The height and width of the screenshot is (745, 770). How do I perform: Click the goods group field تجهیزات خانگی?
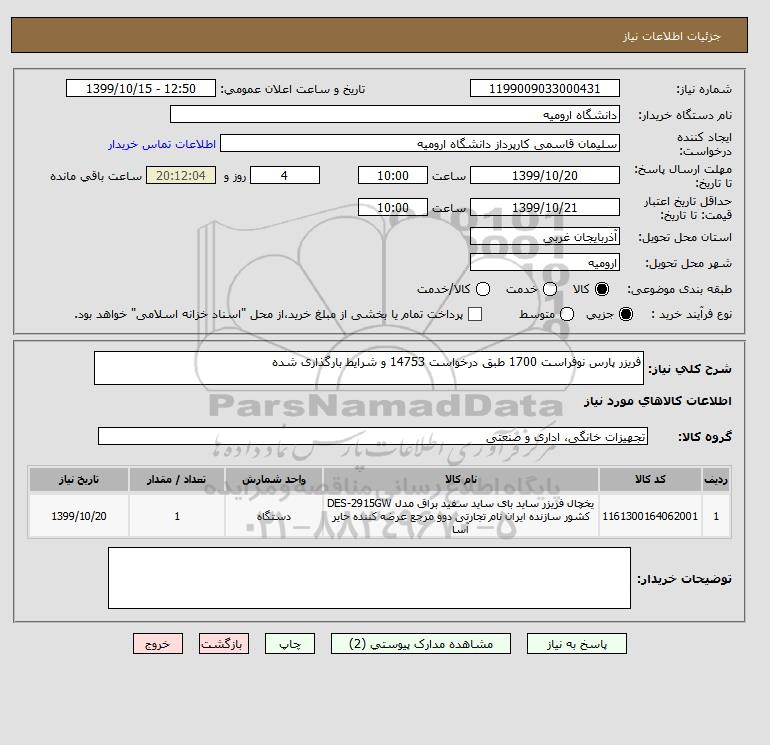pos(373,436)
